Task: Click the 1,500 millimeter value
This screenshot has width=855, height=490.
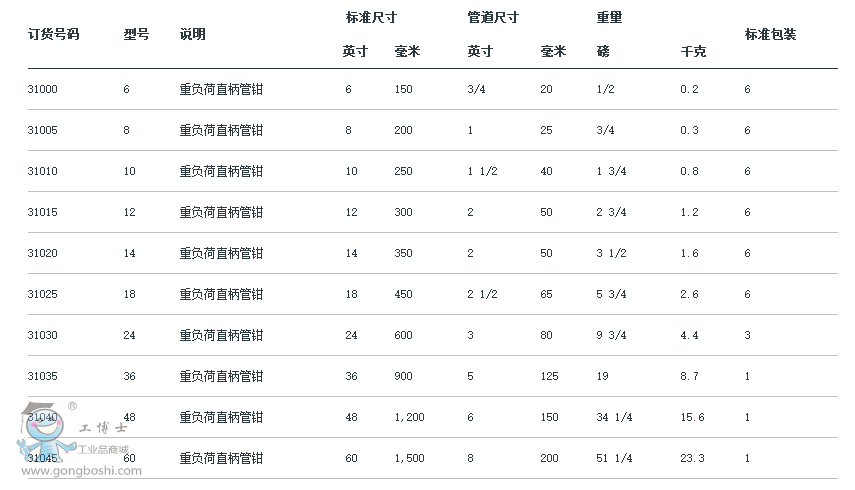Action: (410, 458)
